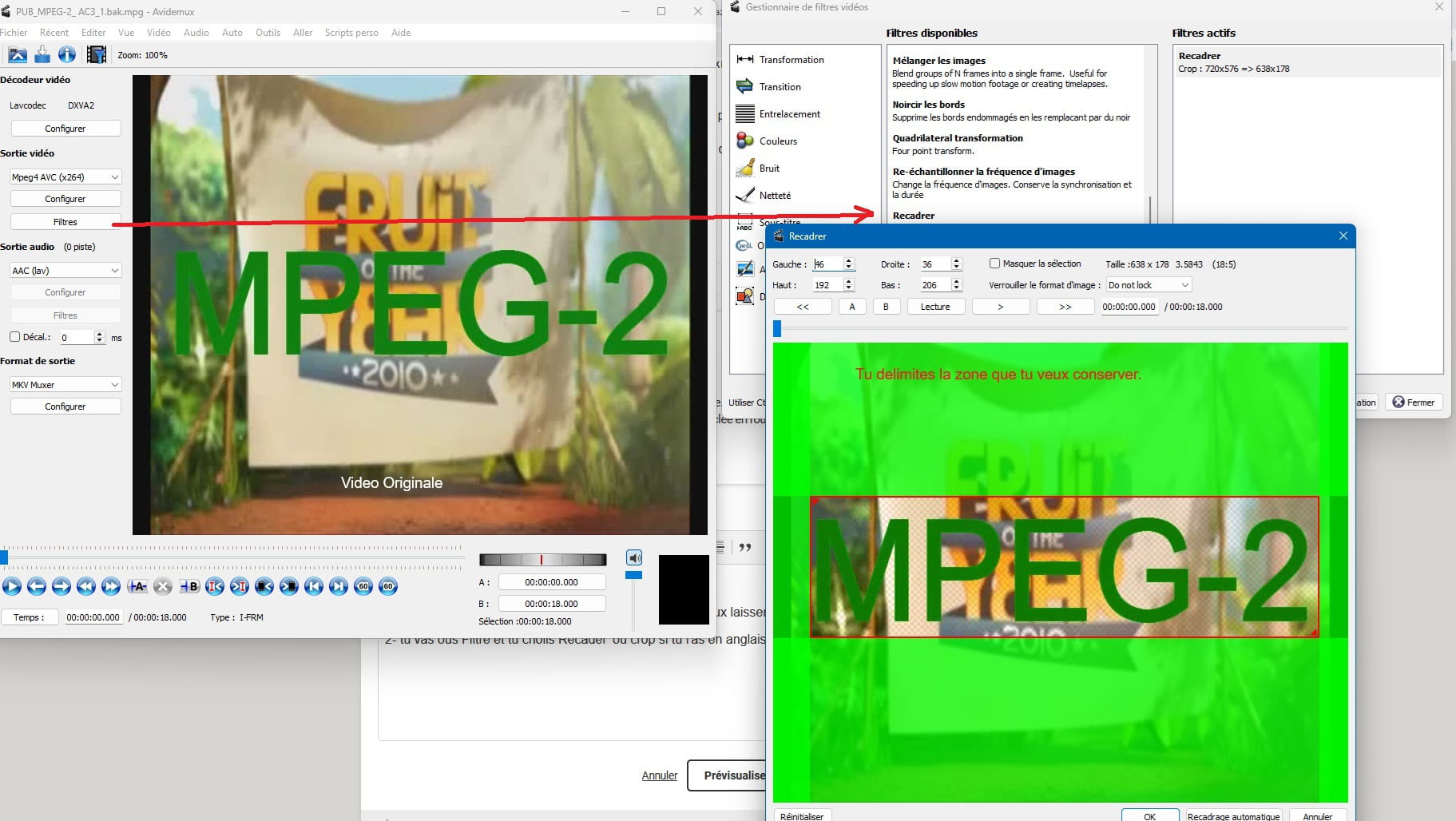Set selection end marker B
The height and width of the screenshot is (821, 1456).
[x=189, y=586]
